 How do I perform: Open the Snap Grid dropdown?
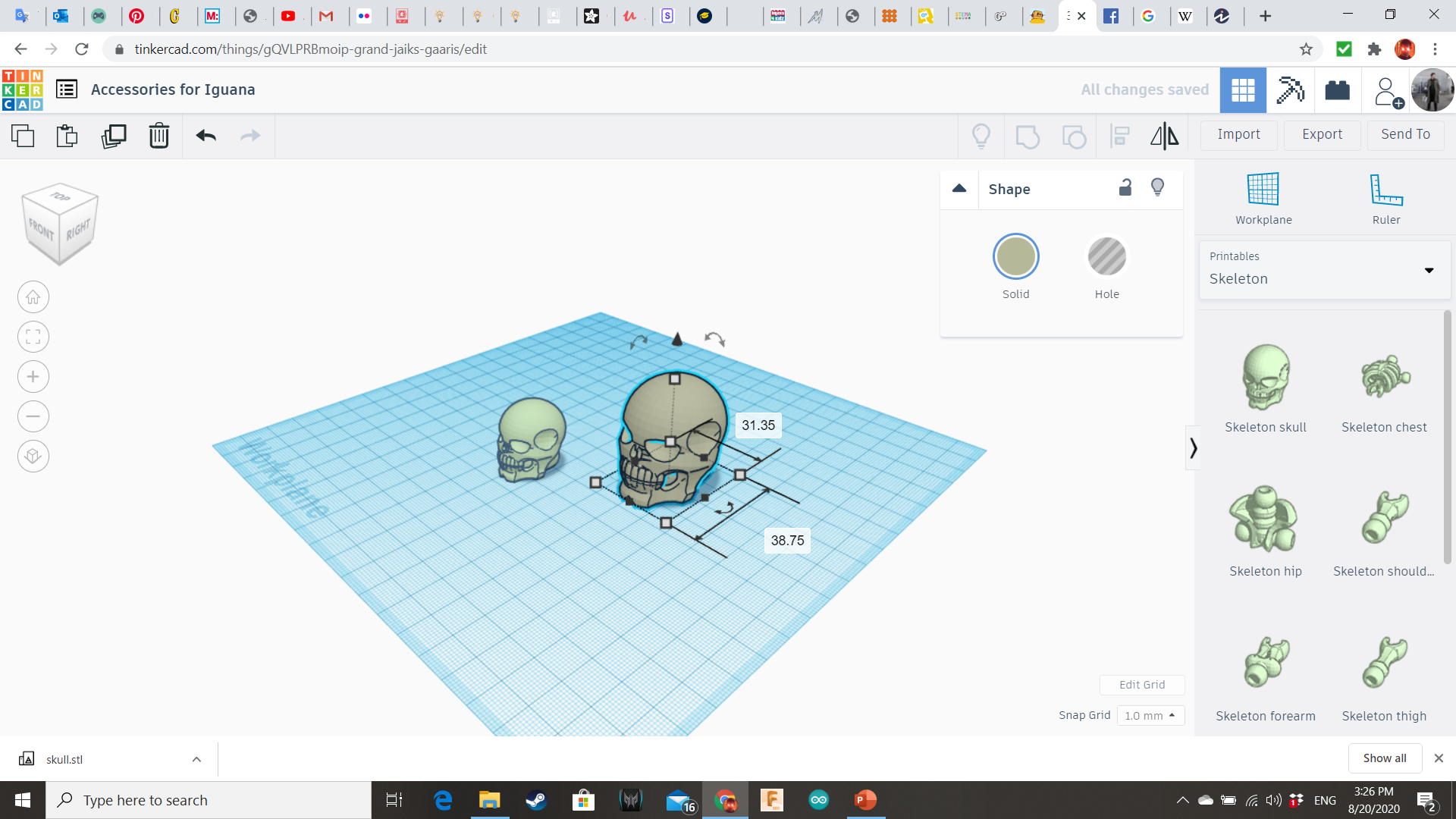1148,714
